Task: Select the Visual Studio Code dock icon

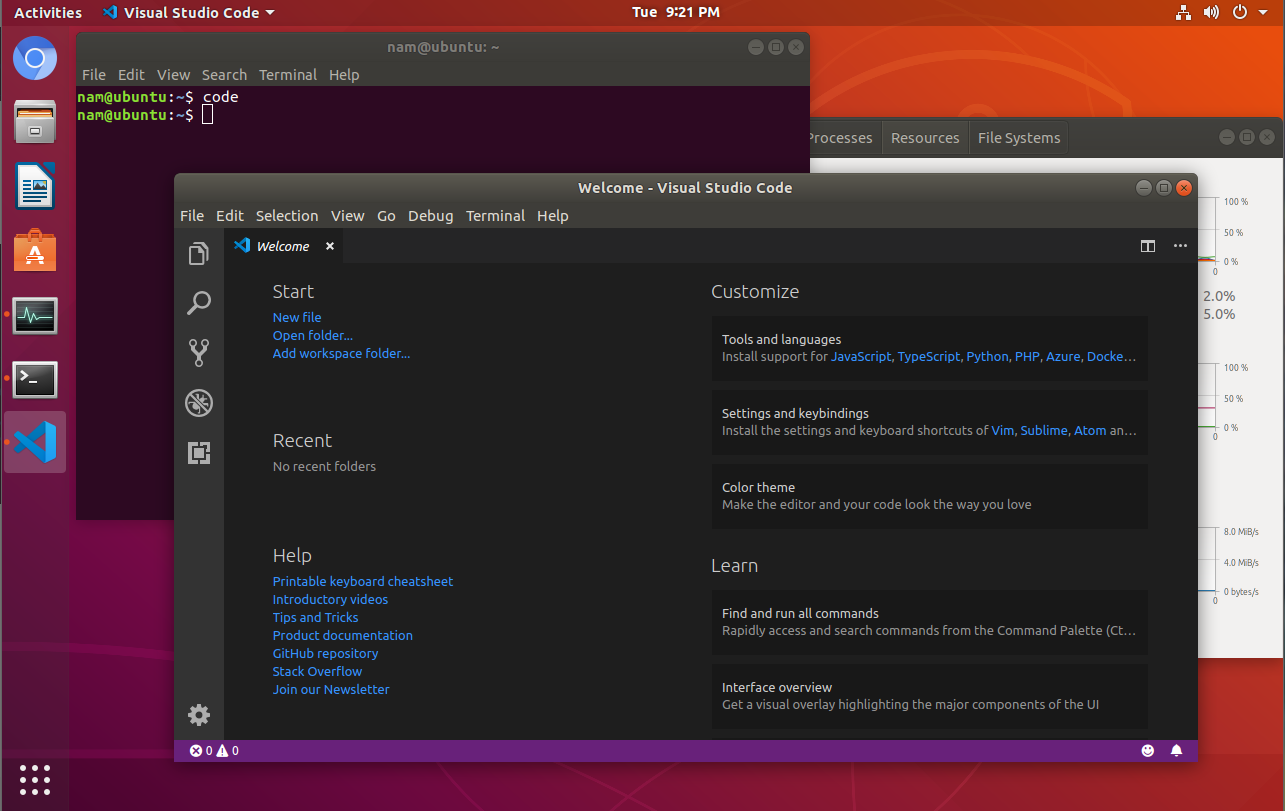Action: click(35, 442)
